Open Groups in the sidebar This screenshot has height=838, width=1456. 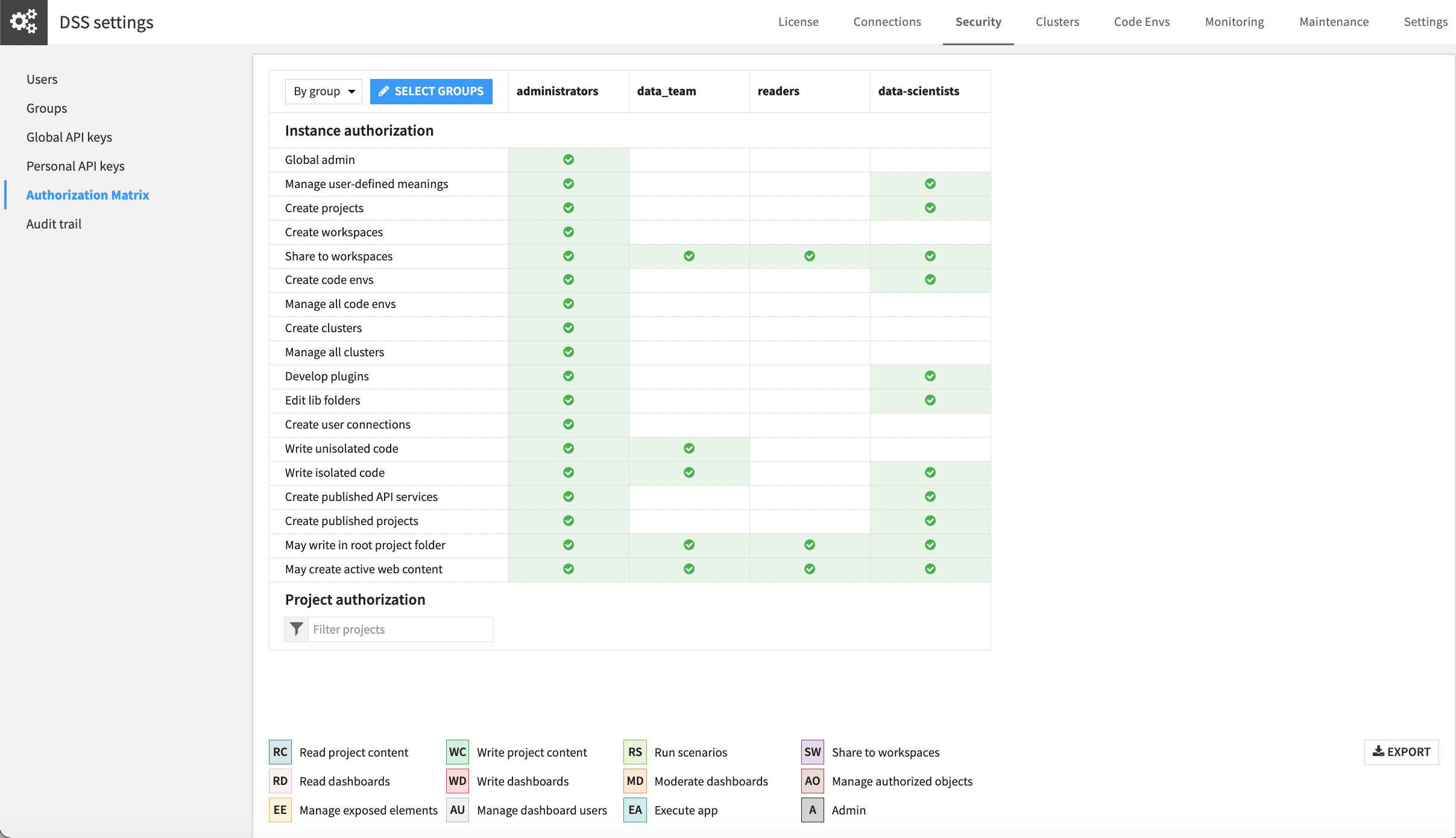[x=46, y=109]
